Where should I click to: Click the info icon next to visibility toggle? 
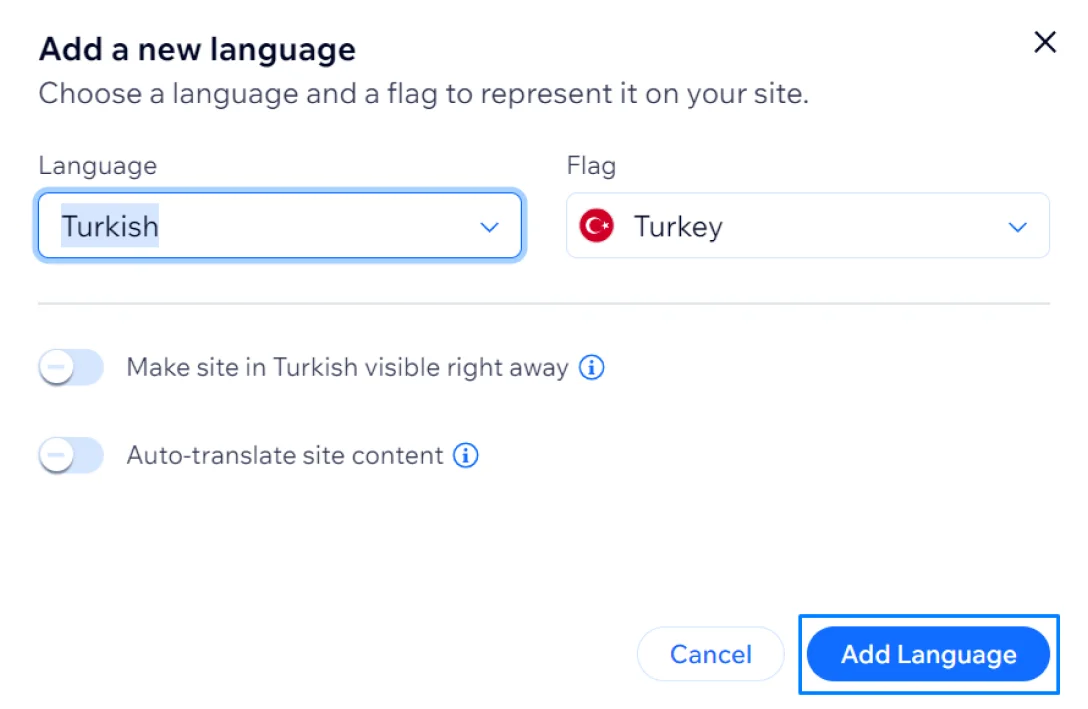(591, 368)
